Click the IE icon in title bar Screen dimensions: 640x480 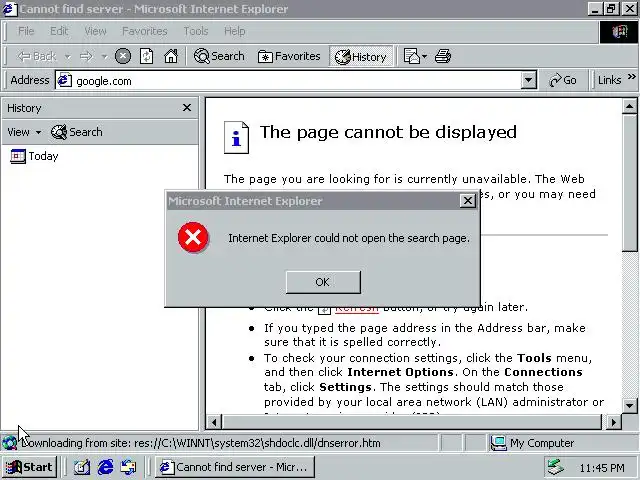pos(9,9)
